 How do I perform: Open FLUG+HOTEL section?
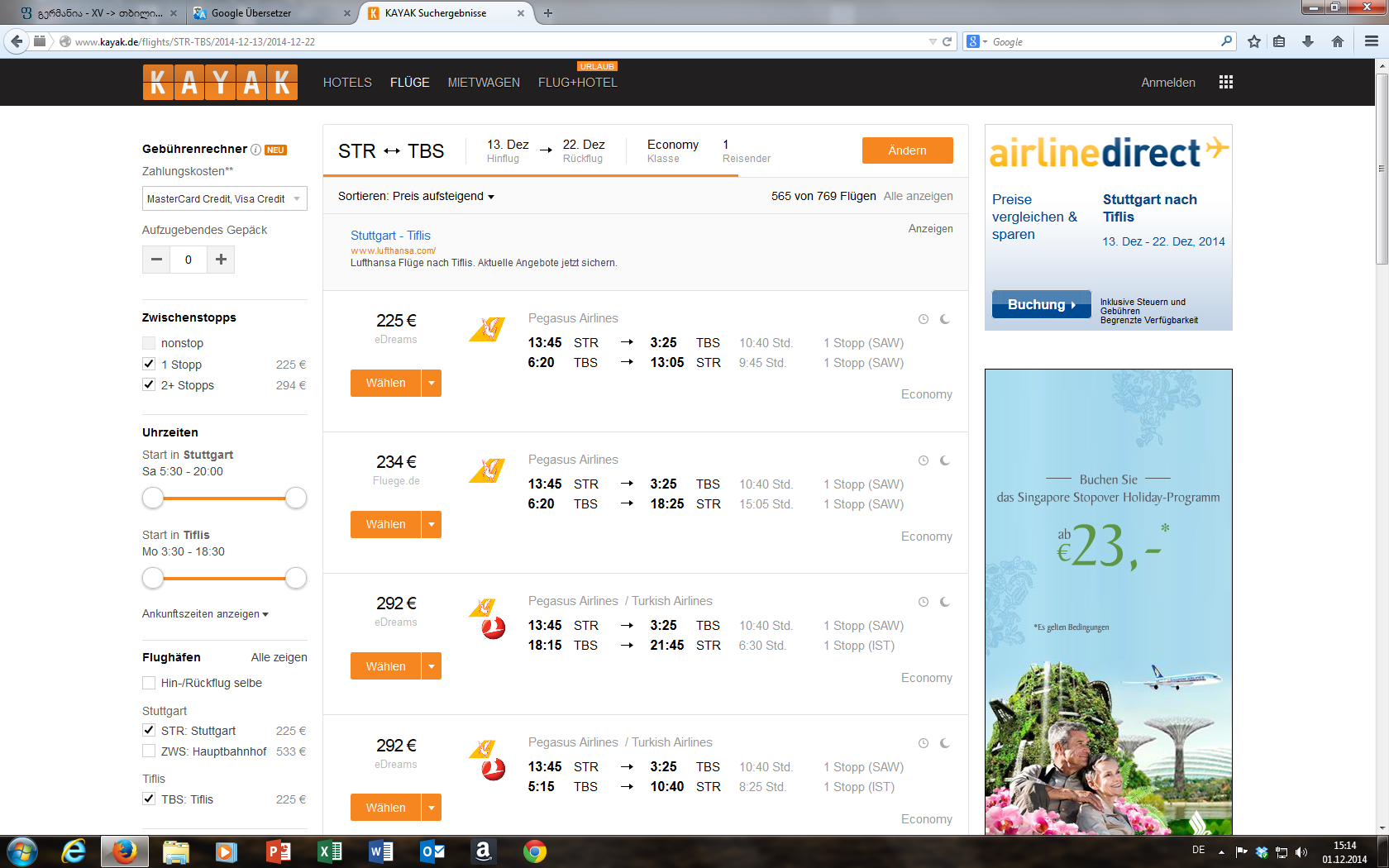[x=578, y=83]
